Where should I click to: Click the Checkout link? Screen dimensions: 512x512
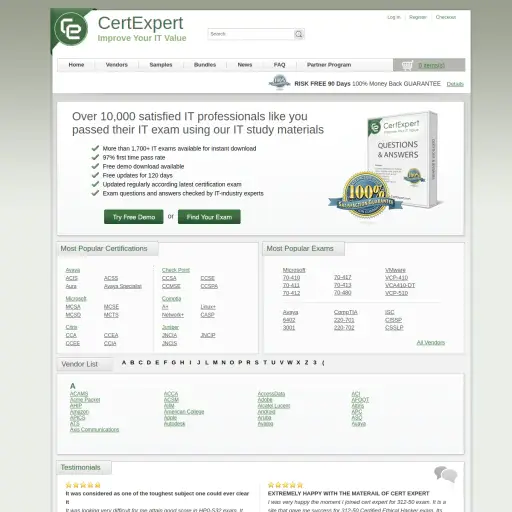click(446, 17)
